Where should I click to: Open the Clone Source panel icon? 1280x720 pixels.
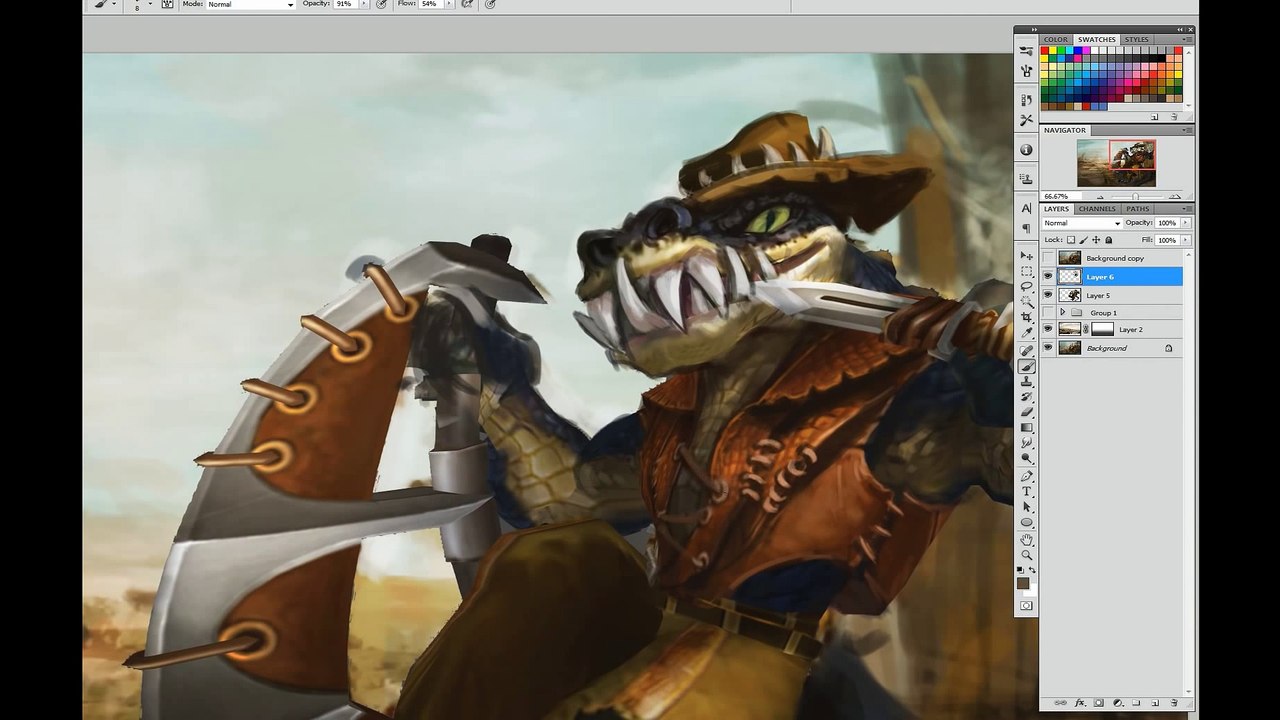(1026, 178)
